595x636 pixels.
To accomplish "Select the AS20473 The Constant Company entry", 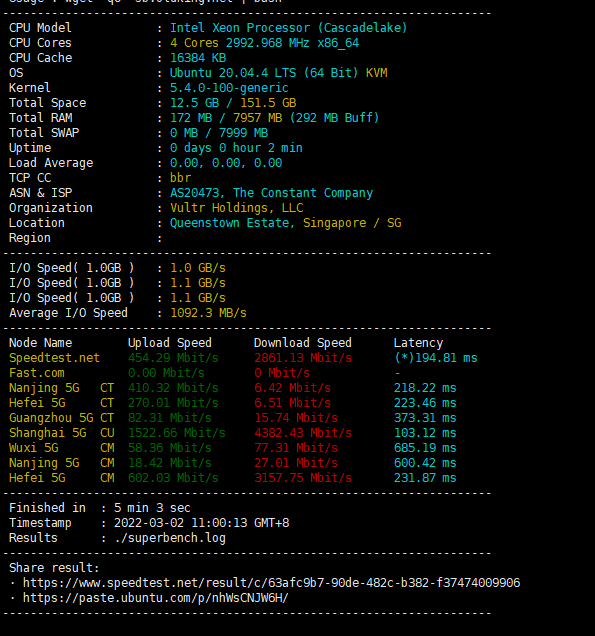I will pos(271,193).
